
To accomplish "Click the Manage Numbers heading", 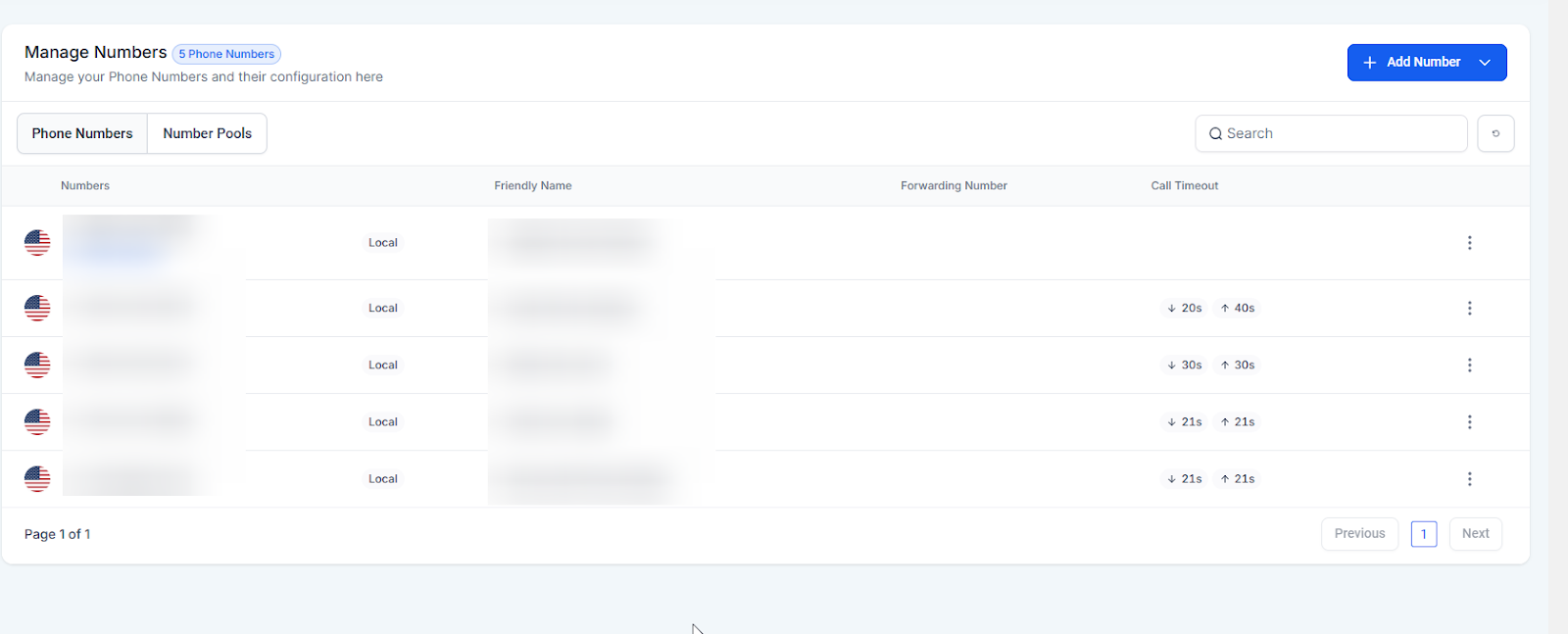I will [x=96, y=52].
